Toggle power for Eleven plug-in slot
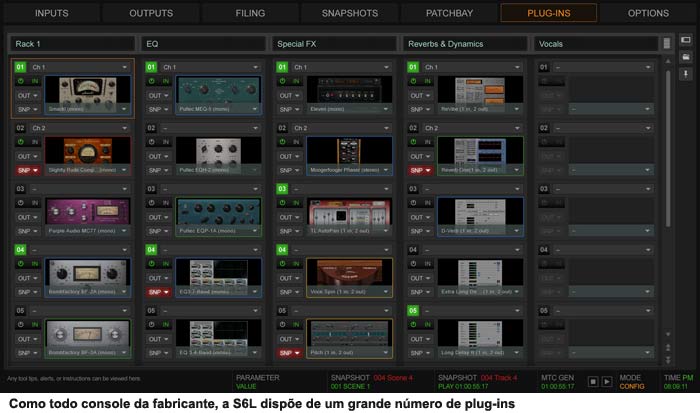Image resolution: width=700 pixels, height=413 pixels. point(283,81)
